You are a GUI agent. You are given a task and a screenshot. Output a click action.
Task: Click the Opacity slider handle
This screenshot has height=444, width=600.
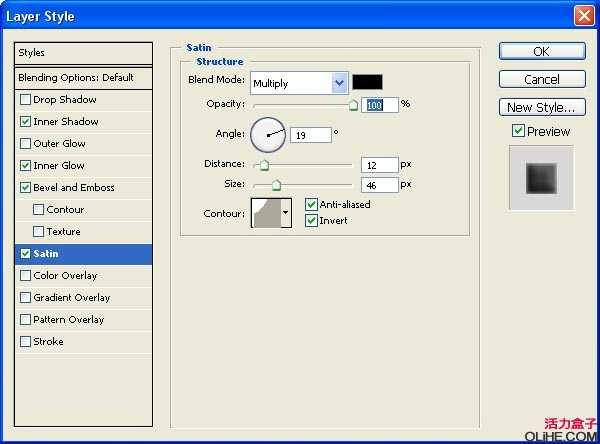tap(353, 103)
